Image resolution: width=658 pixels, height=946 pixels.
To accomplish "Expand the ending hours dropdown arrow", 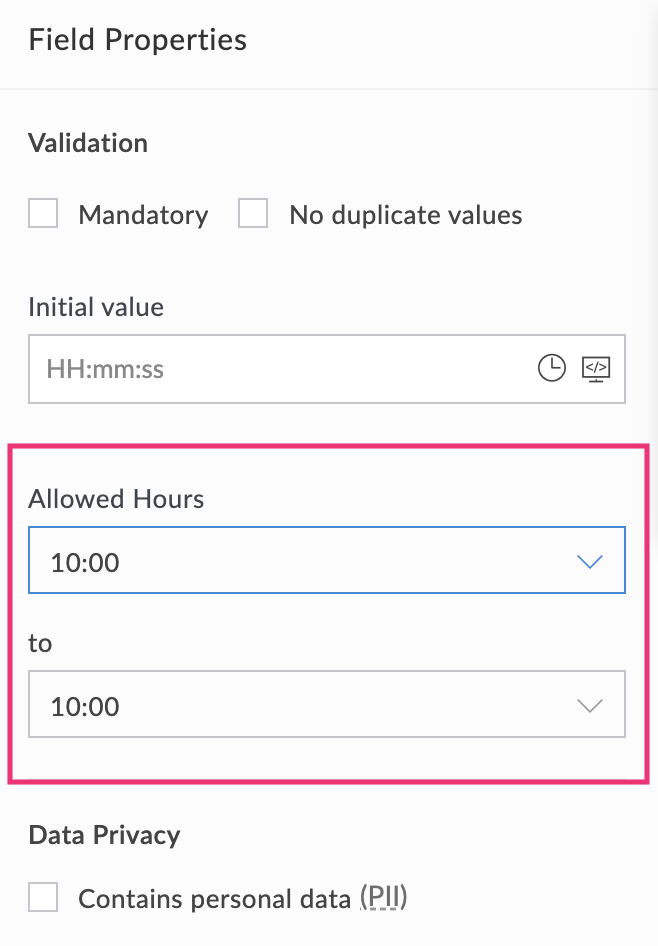I will [589, 704].
